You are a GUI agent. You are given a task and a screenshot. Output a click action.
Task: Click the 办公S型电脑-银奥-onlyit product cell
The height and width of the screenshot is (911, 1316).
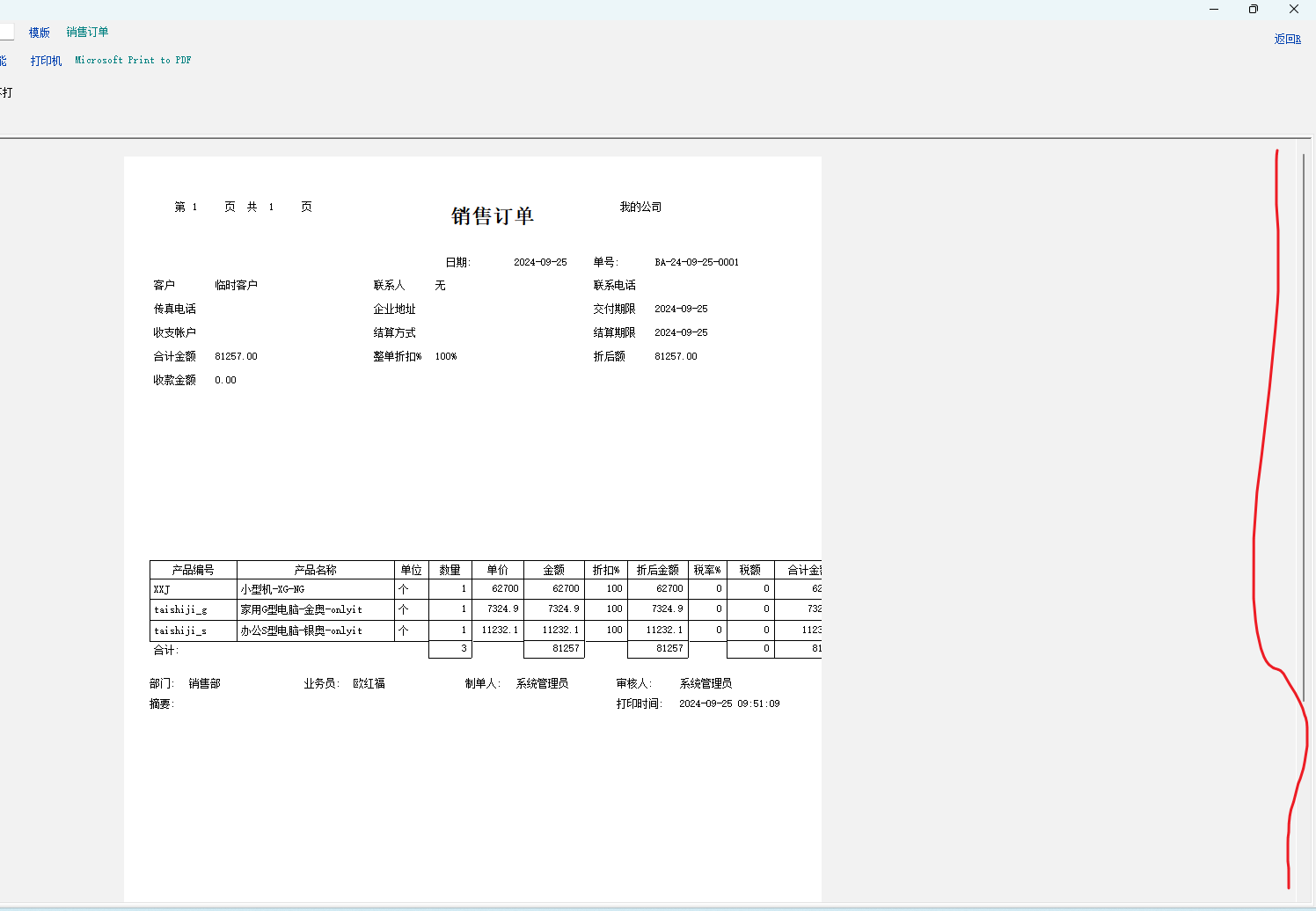pos(302,630)
